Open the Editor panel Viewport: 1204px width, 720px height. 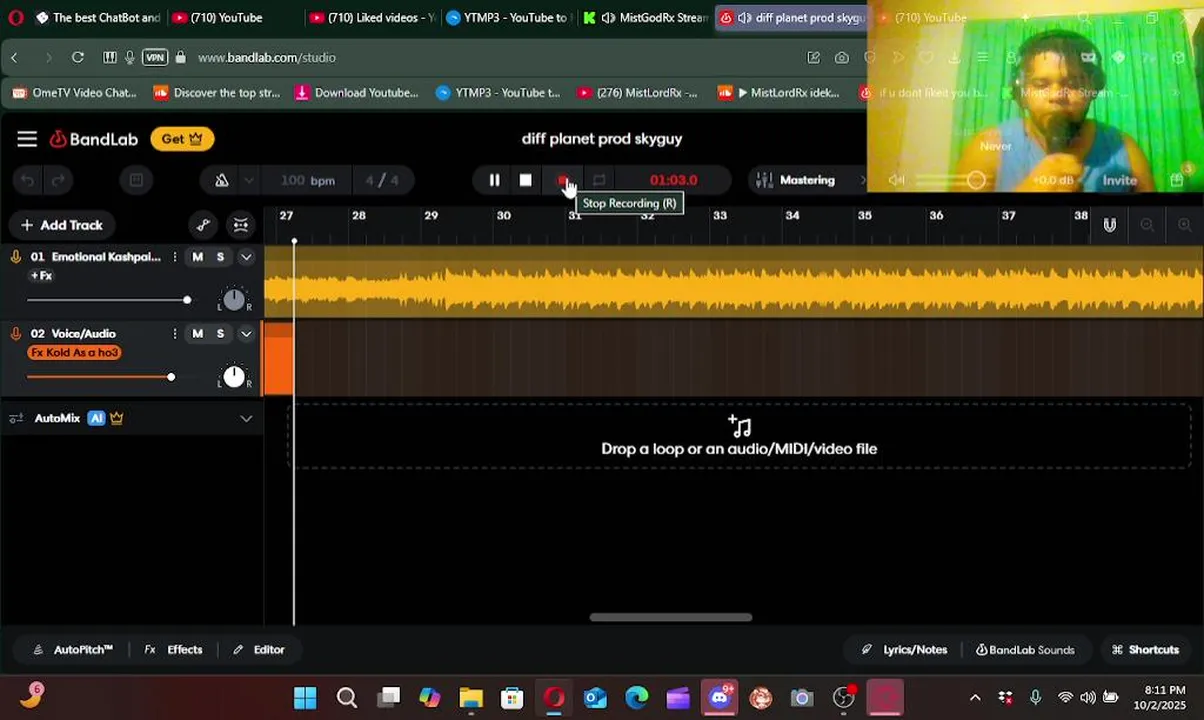259,650
